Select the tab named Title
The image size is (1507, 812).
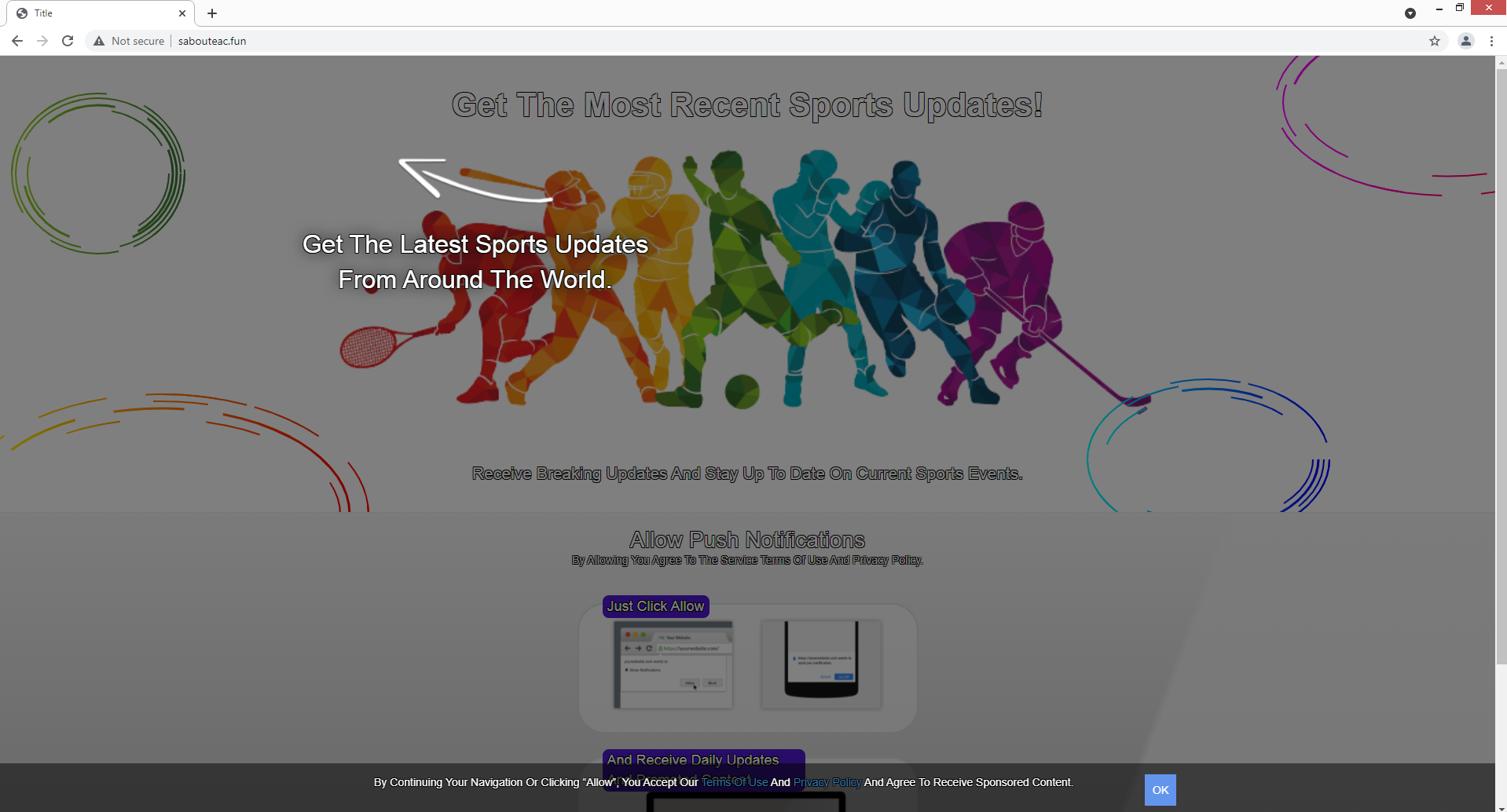click(101, 13)
